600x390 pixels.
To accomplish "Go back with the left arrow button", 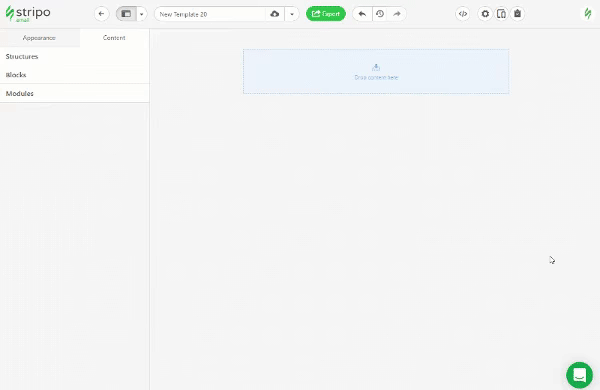I will pos(101,14).
